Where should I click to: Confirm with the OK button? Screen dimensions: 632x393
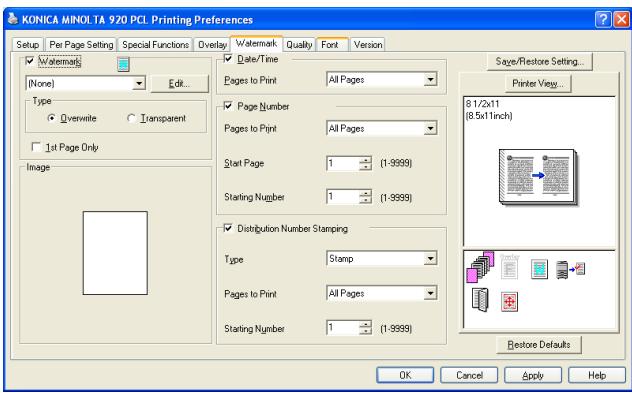pos(405,375)
